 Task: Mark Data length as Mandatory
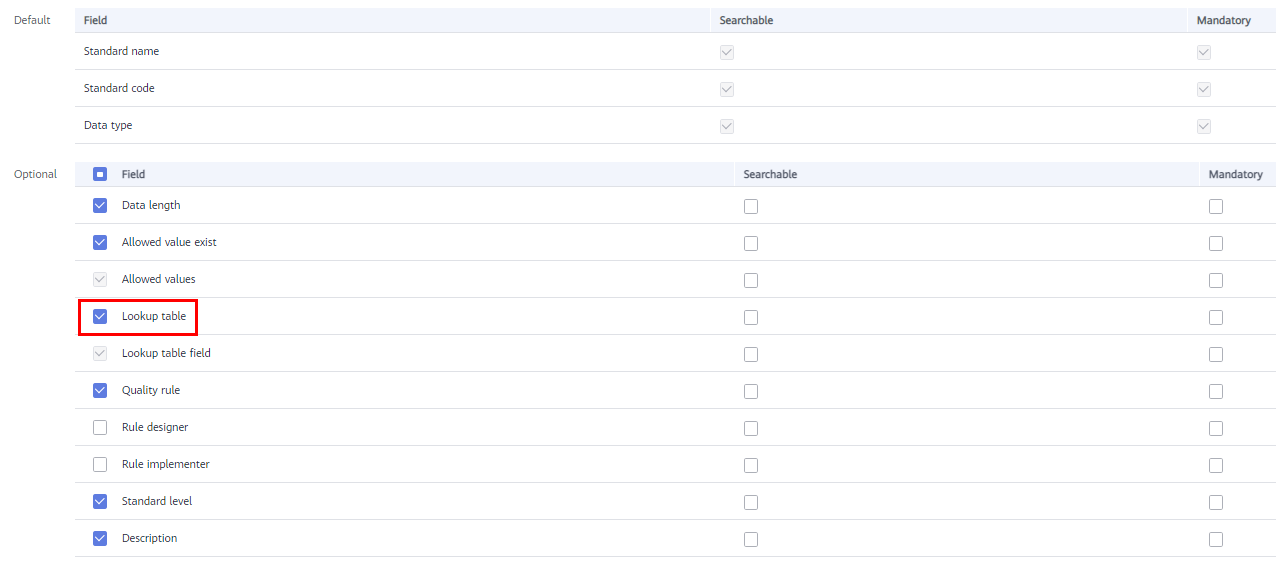coord(1216,206)
